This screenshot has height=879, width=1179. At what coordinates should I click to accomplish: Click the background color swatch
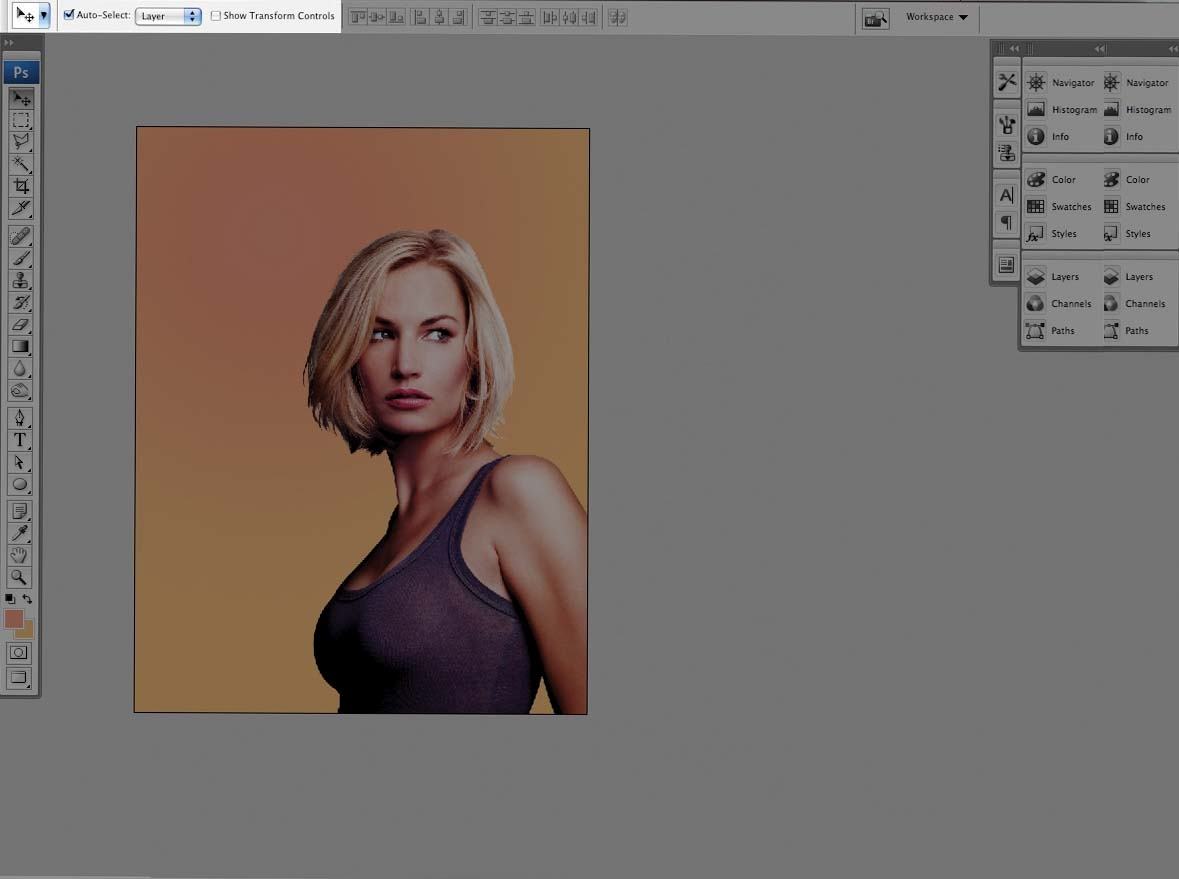click(x=27, y=632)
